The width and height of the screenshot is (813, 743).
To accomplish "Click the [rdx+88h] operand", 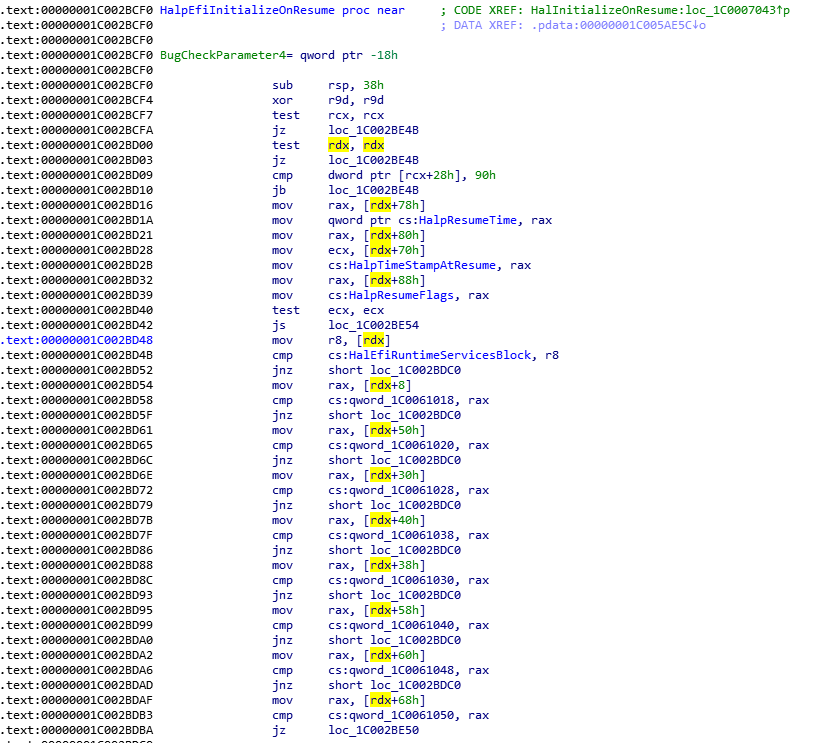I will (x=394, y=281).
